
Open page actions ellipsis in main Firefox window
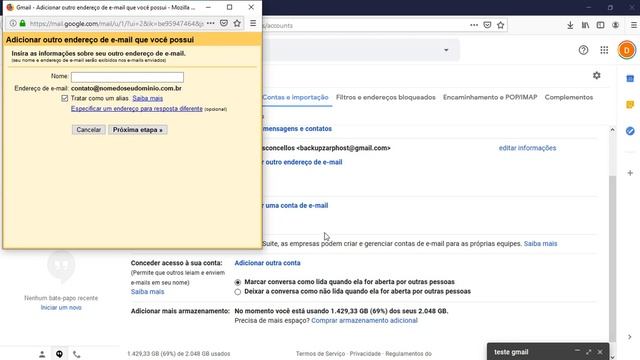[474, 25]
